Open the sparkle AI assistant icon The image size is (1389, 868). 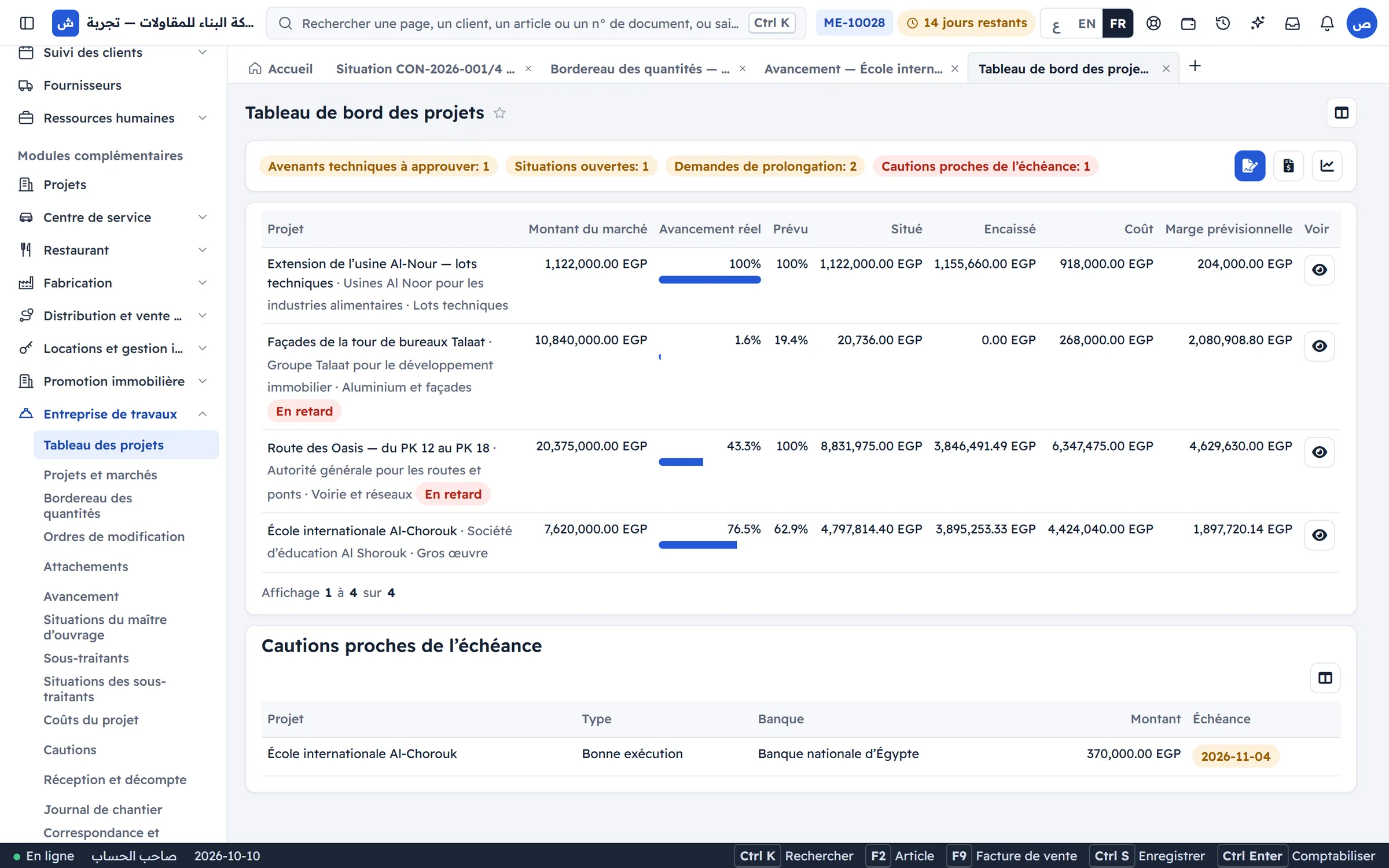(1257, 23)
